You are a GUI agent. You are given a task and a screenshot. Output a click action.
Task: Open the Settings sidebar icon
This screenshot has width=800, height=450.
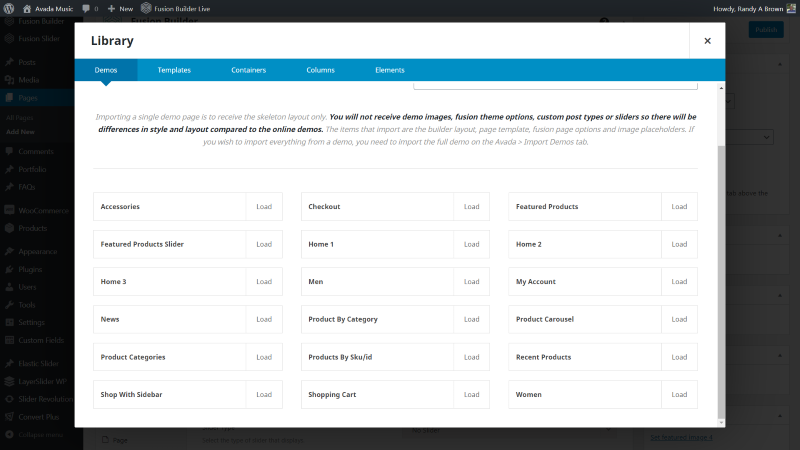(9, 322)
